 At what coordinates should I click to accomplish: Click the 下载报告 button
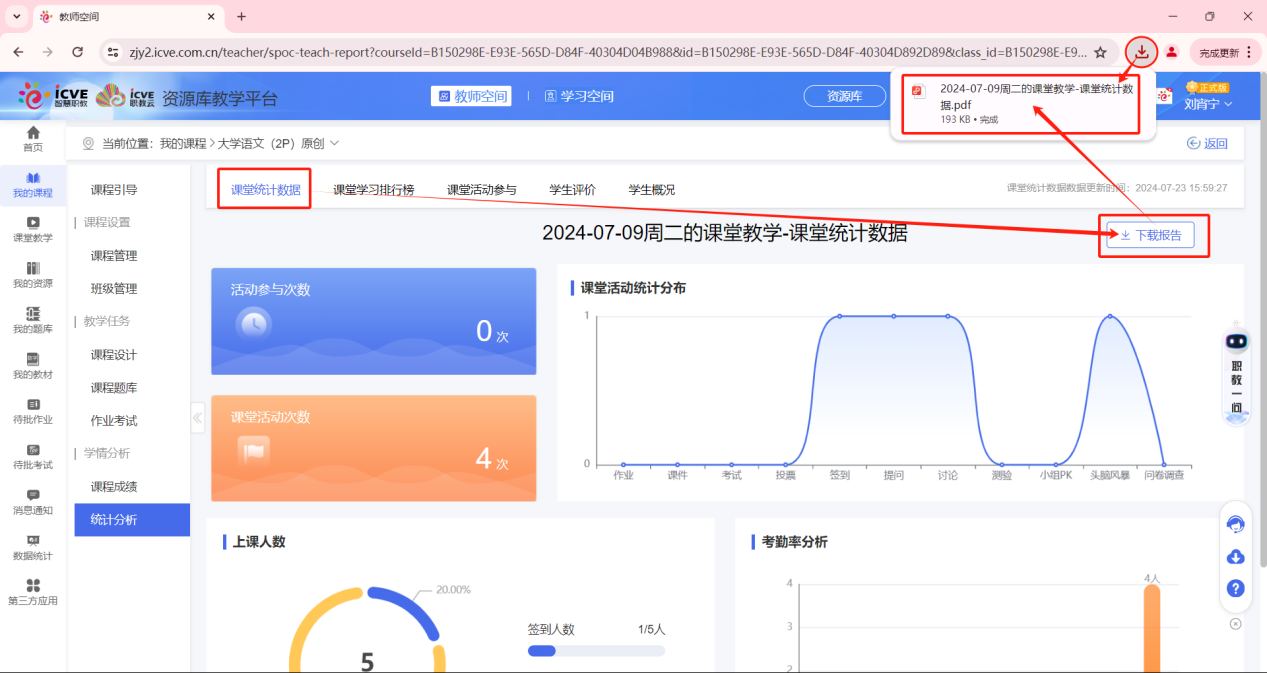point(1152,235)
